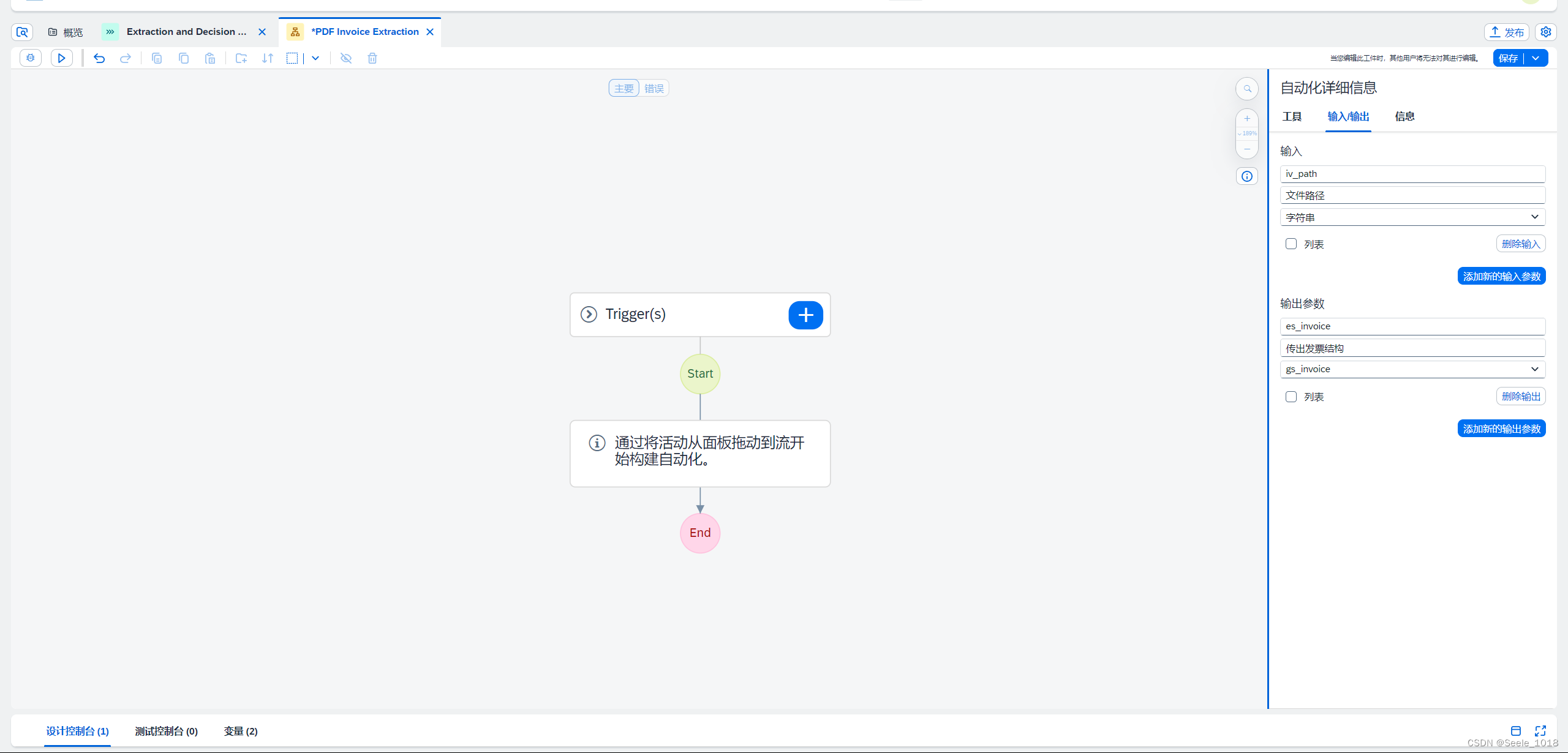1568x753 pixels.
Task: Tick the 列表 checkbox under input
Action: click(x=1291, y=244)
